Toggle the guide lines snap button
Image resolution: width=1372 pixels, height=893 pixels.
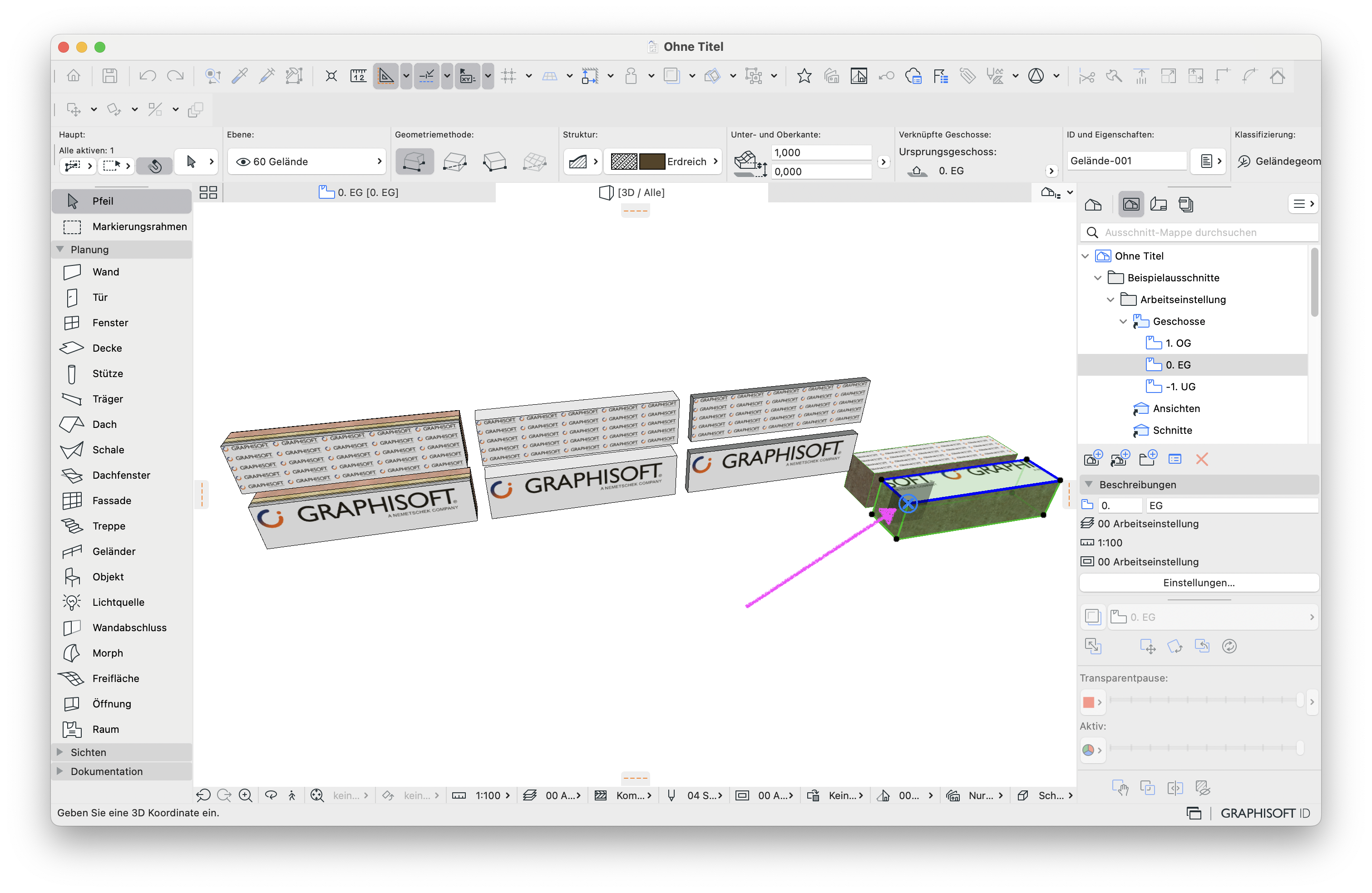coord(427,75)
